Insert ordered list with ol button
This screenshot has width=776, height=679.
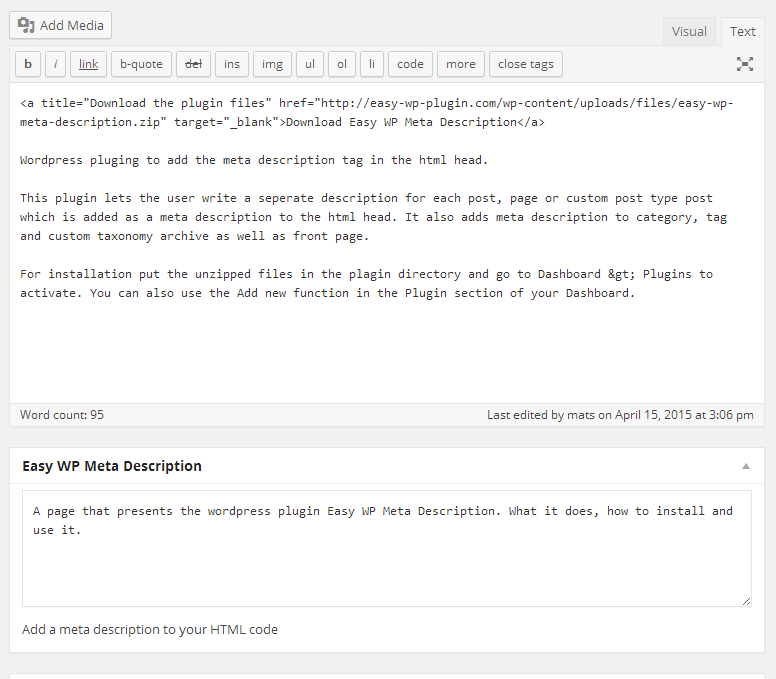point(342,64)
